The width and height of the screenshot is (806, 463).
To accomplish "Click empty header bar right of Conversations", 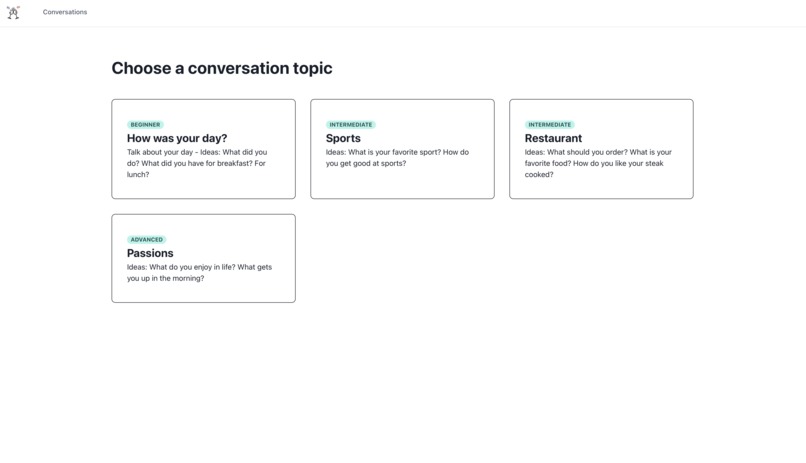I will coord(442,12).
